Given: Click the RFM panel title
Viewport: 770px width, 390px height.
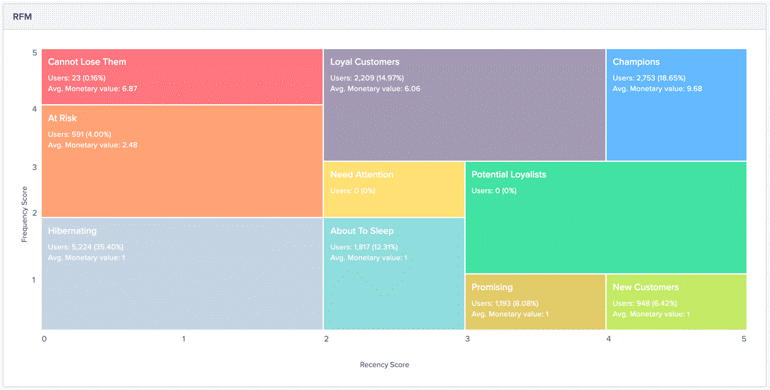Looking at the screenshot, I should click(x=22, y=17).
